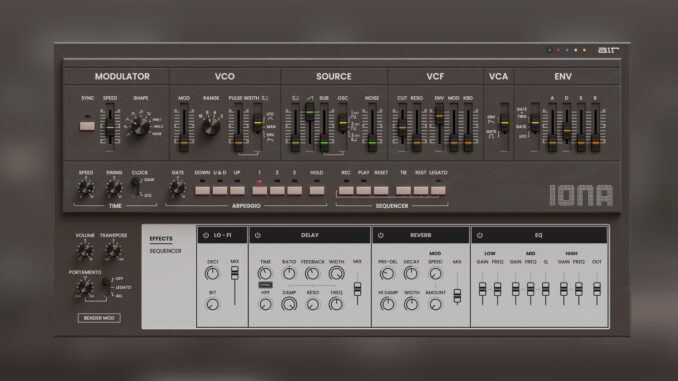Click the arpeggio GATE knob

pyautogui.click(x=177, y=188)
